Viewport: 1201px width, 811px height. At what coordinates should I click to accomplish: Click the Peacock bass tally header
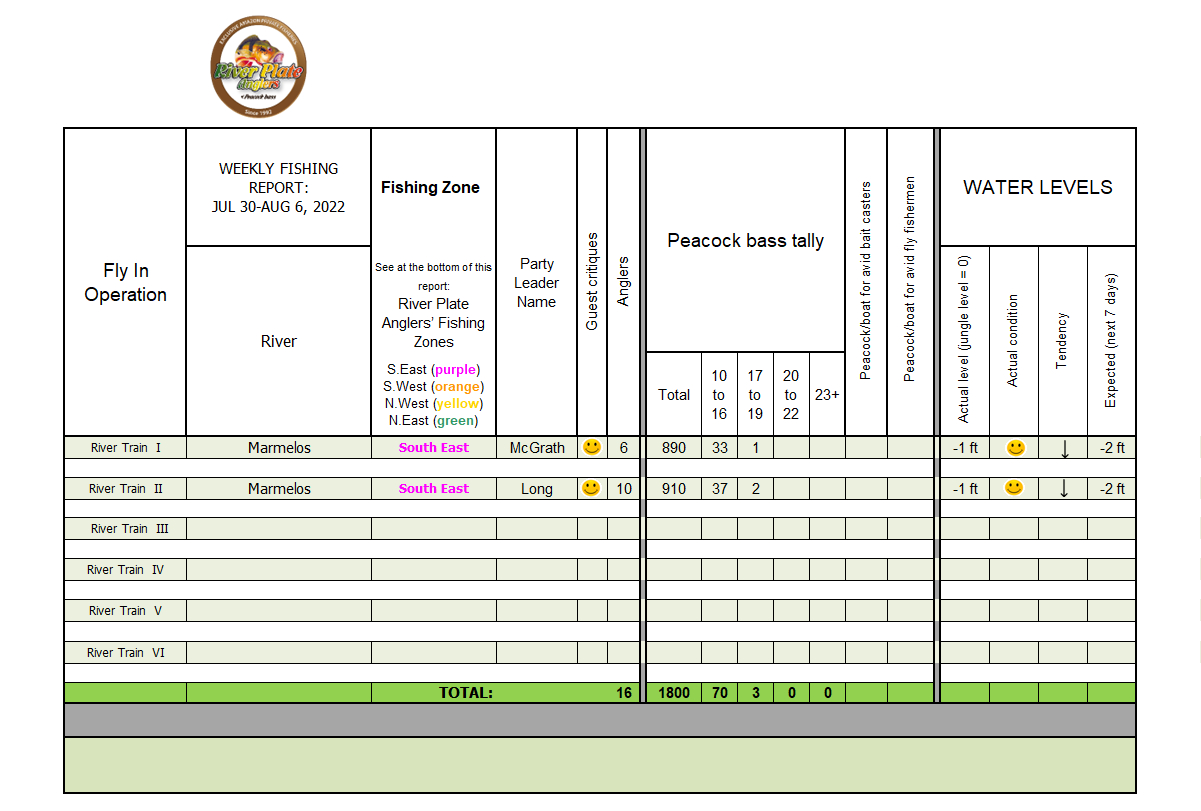coord(745,240)
